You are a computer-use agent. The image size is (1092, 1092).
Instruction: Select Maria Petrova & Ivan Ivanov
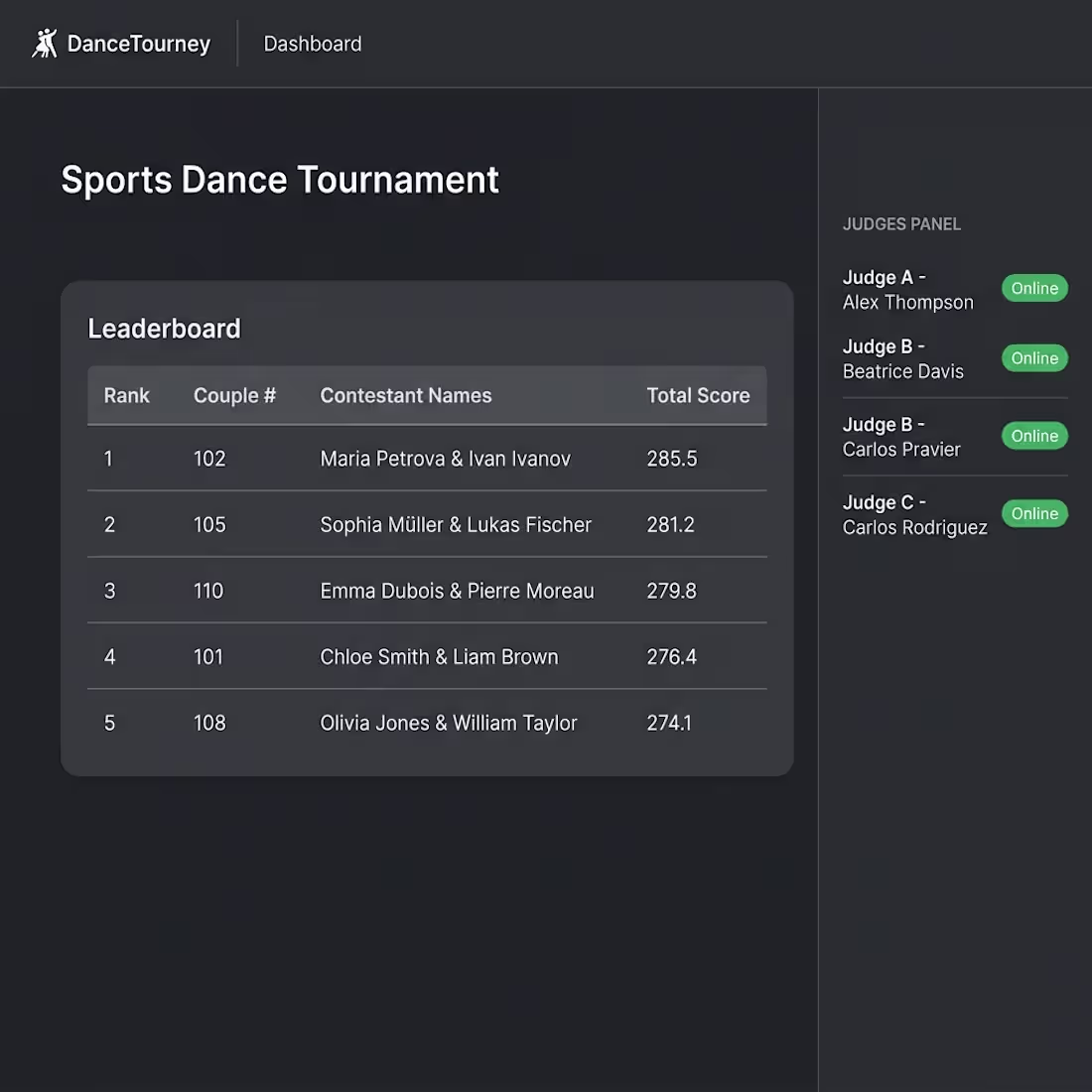[x=445, y=459]
